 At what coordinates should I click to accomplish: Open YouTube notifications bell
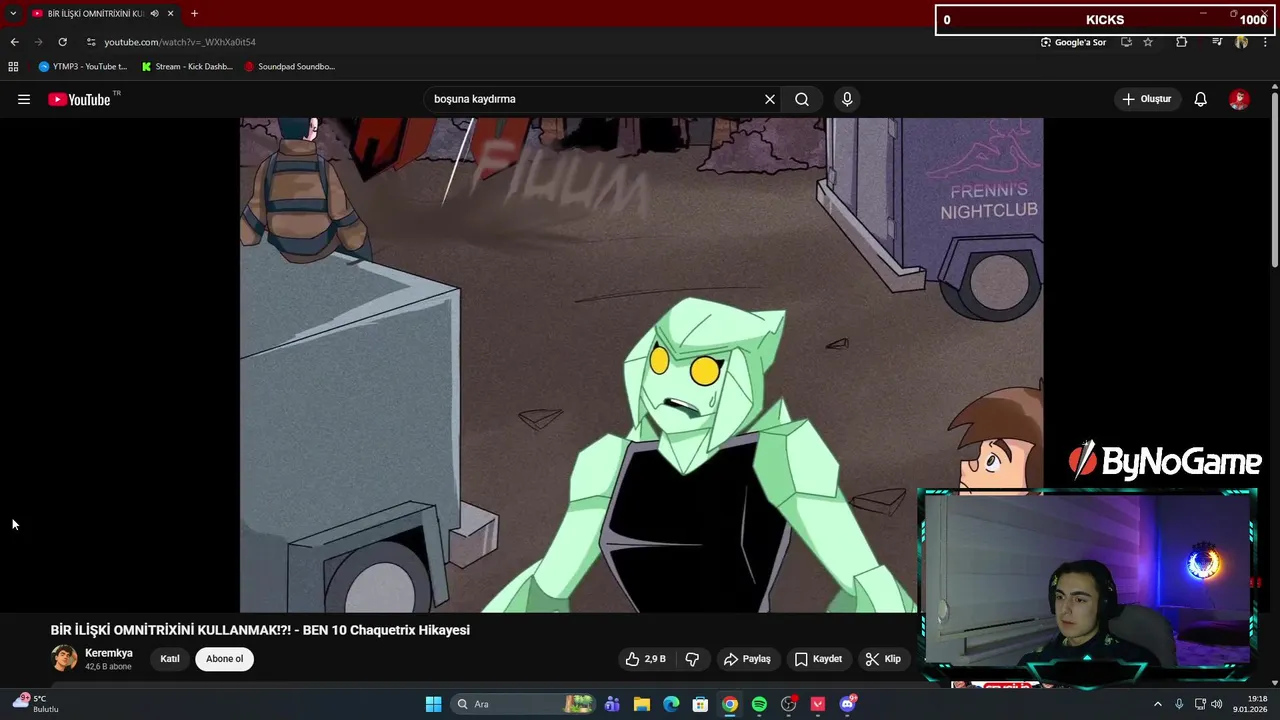1201,99
